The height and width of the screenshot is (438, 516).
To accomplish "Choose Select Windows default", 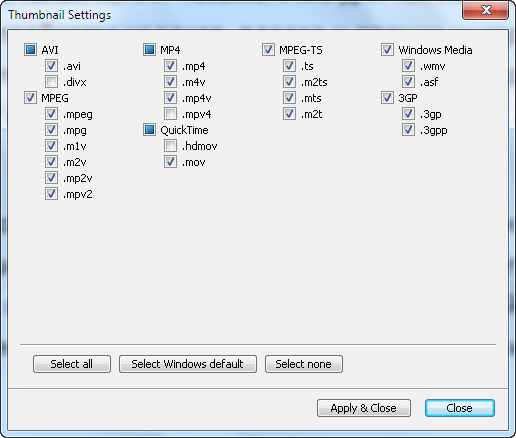I will point(188,364).
